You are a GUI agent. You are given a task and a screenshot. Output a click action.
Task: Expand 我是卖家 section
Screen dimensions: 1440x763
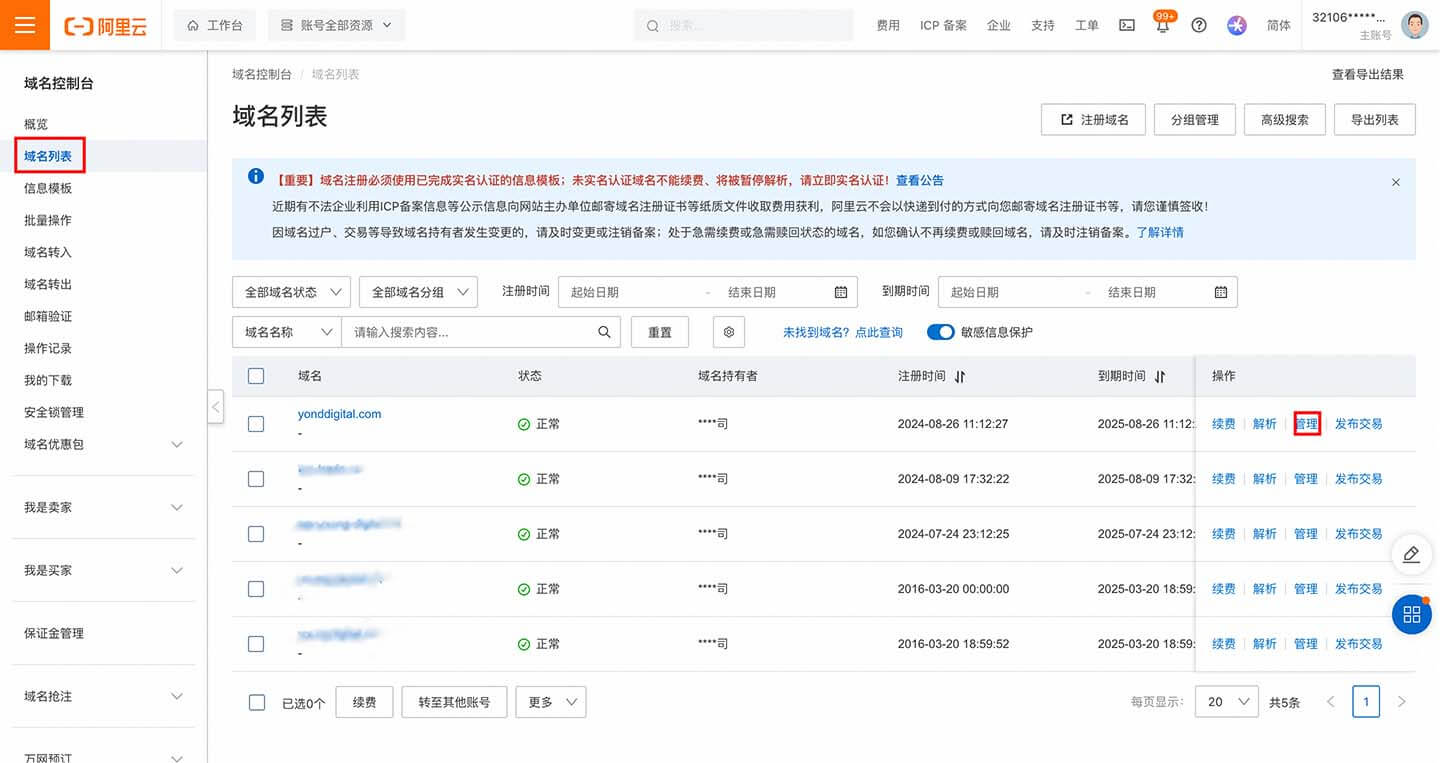[x=103, y=507]
